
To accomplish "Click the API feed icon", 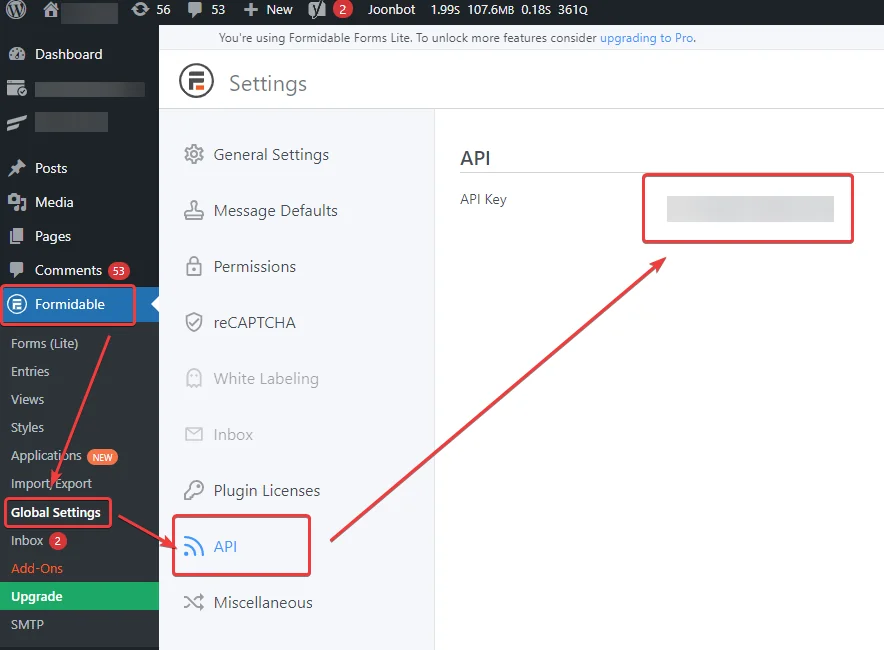I will (x=194, y=546).
